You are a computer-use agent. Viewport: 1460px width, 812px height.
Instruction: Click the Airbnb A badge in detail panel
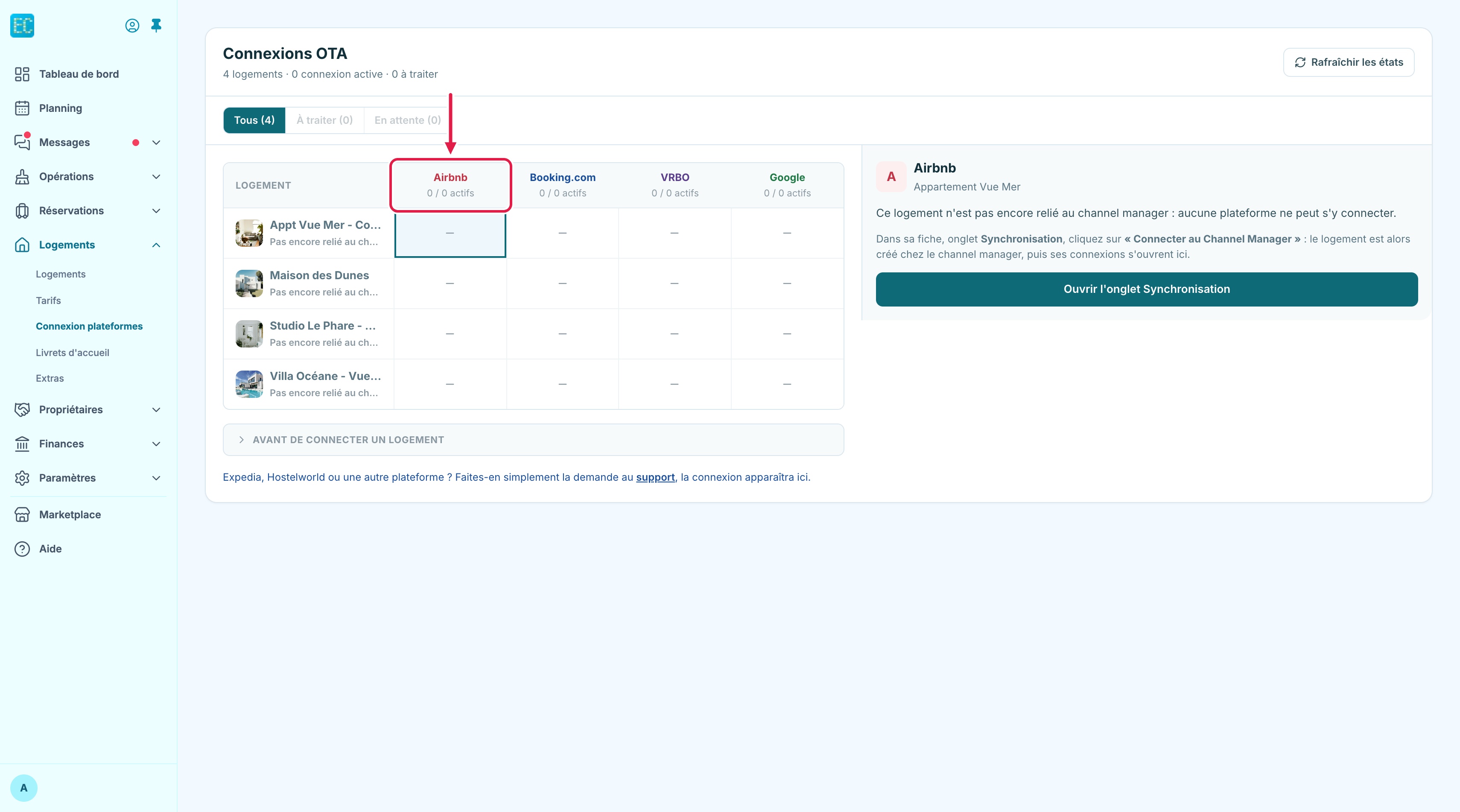[x=891, y=176]
